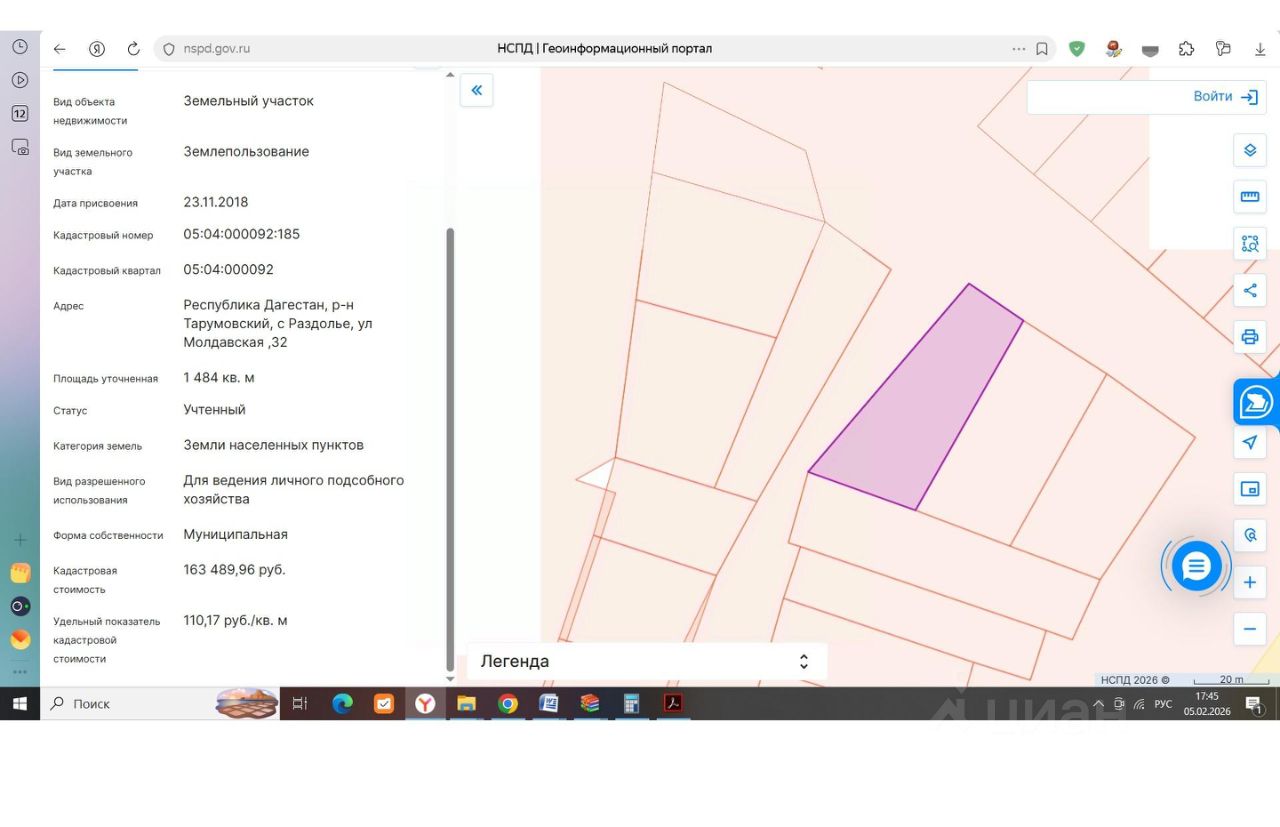Click the land category Земли населенных пунктов

click(273, 445)
